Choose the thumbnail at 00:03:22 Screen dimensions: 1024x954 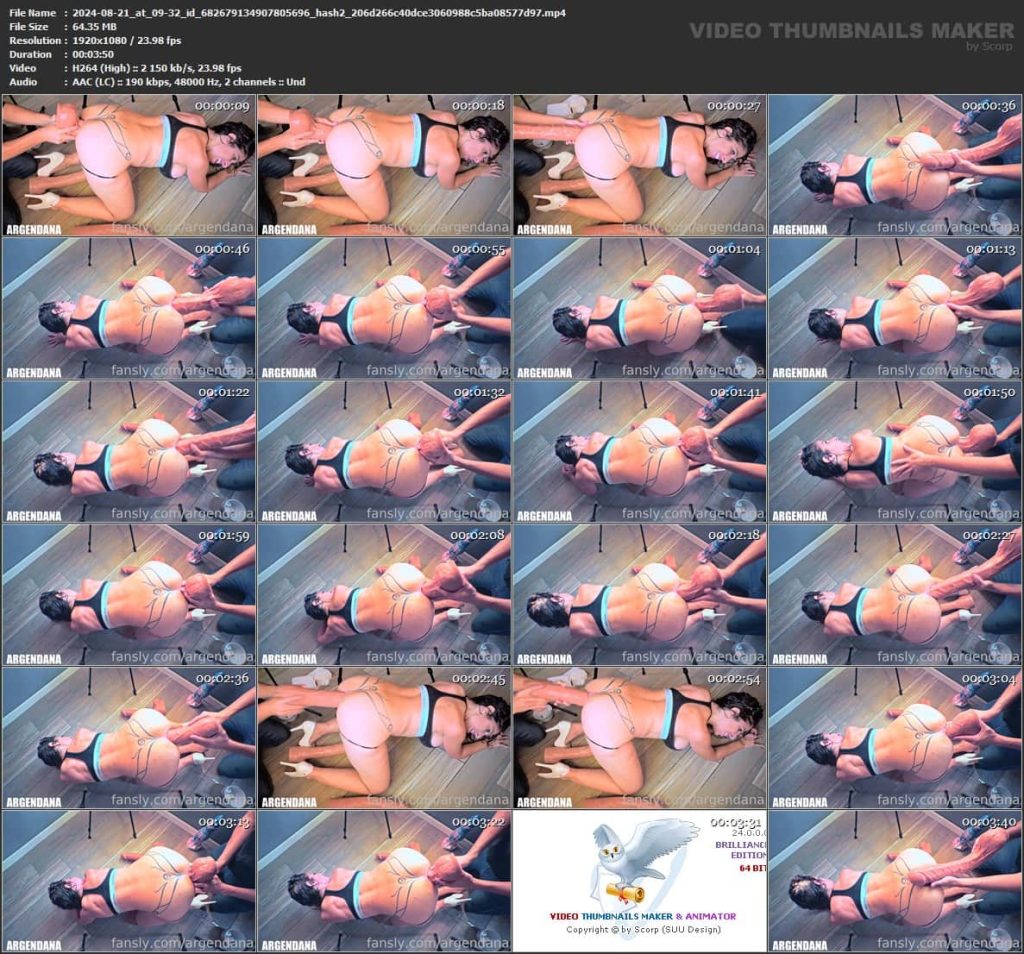384,881
